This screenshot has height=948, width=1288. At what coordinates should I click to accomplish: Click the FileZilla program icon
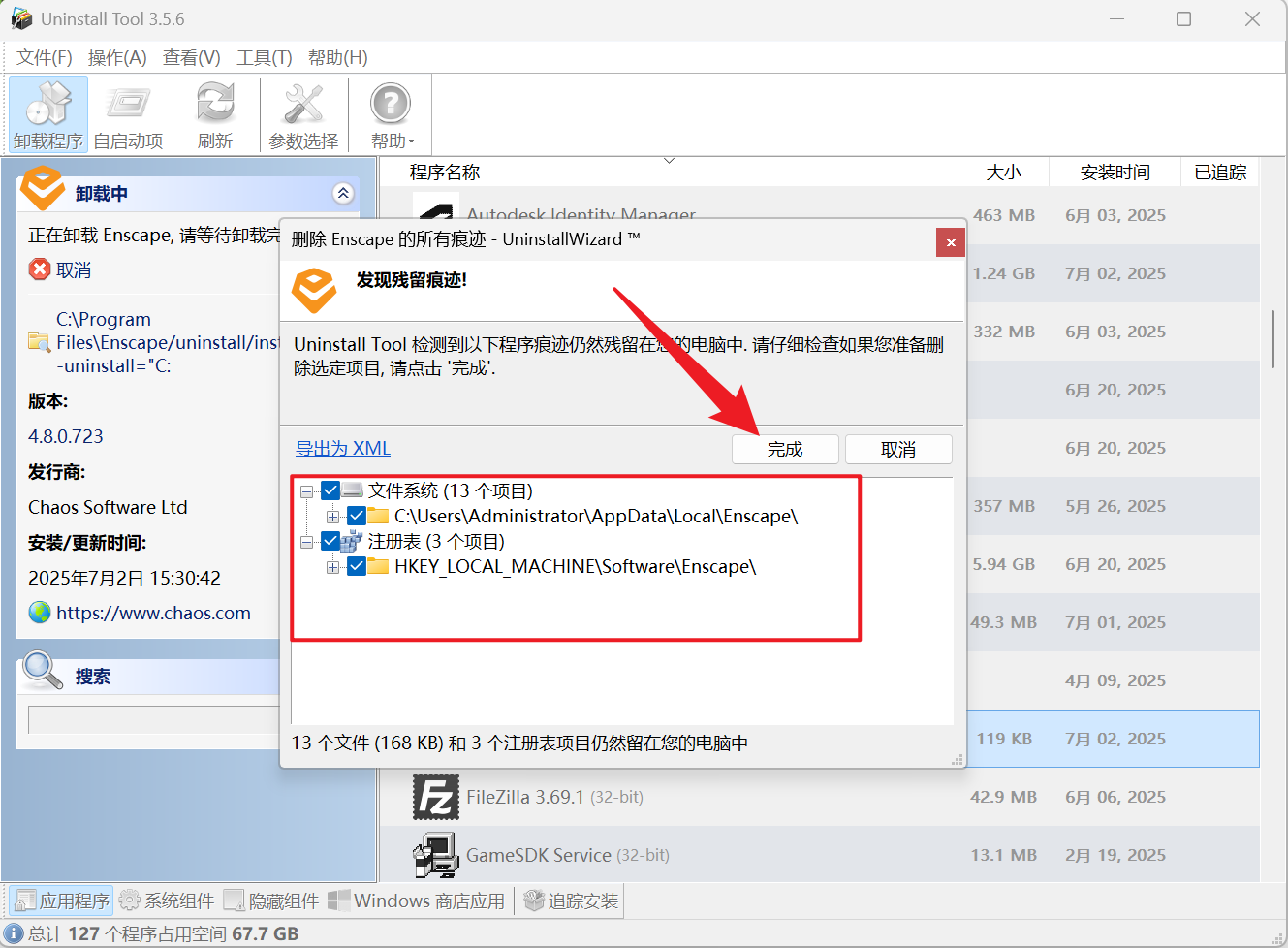pyautogui.click(x=435, y=797)
